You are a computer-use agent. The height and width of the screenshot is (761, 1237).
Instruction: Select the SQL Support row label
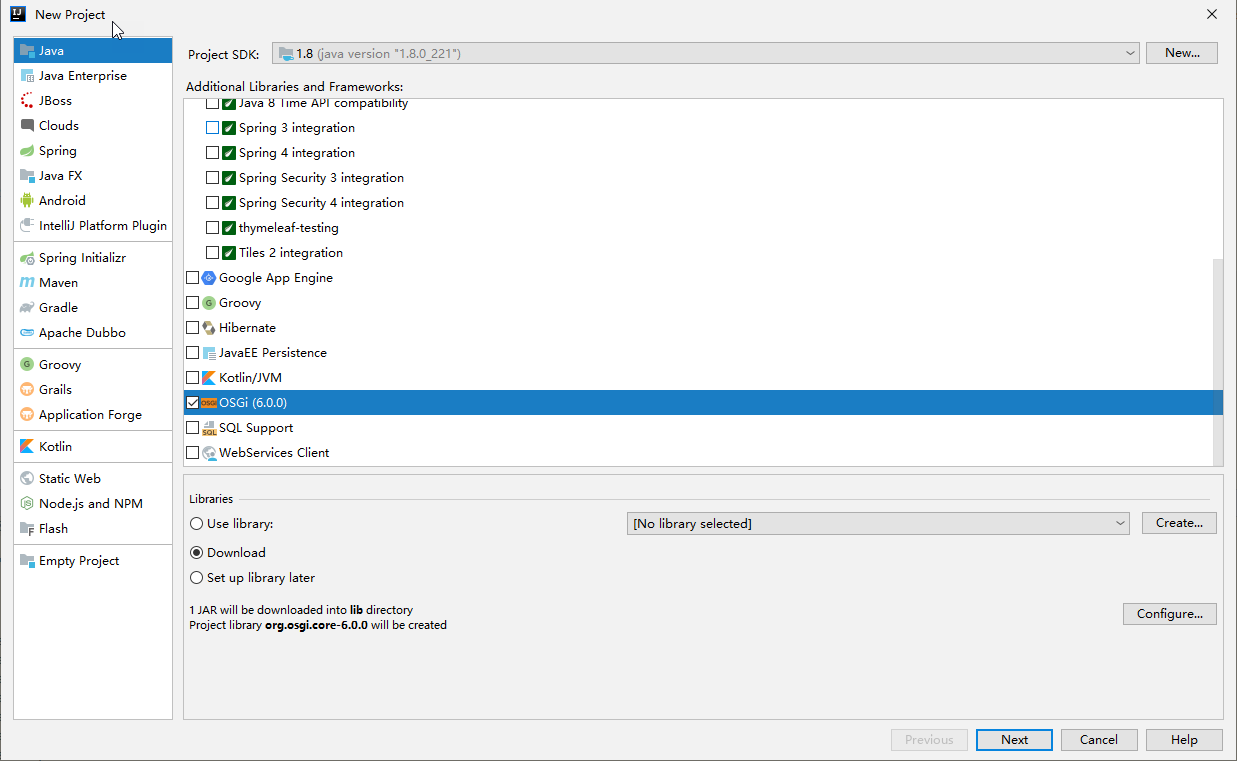(256, 428)
